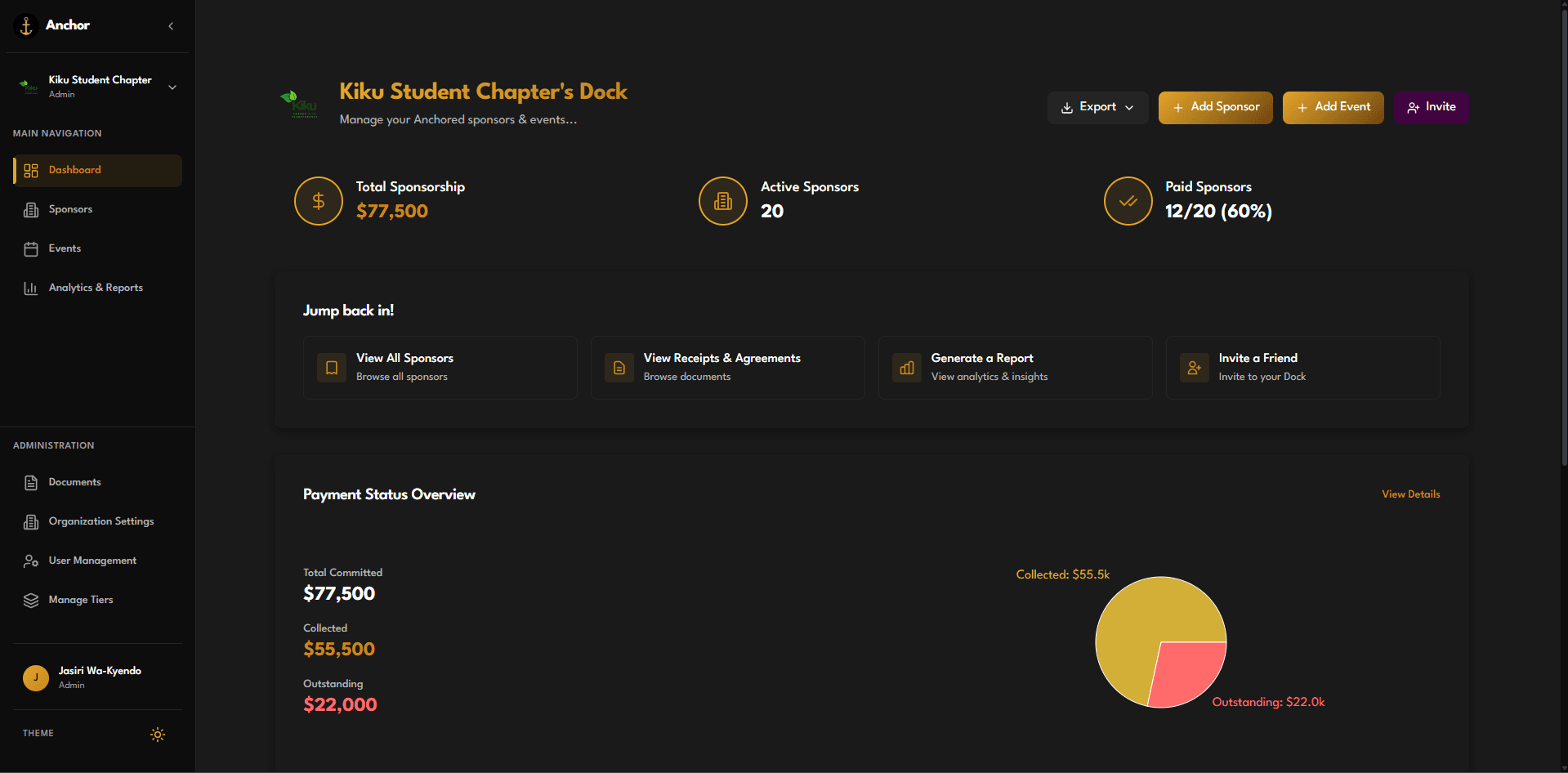Image resolution: width=1568 pixels, height=773 pixels.
Task: Switch to the Dashboard section
Action: click(96, 170)
